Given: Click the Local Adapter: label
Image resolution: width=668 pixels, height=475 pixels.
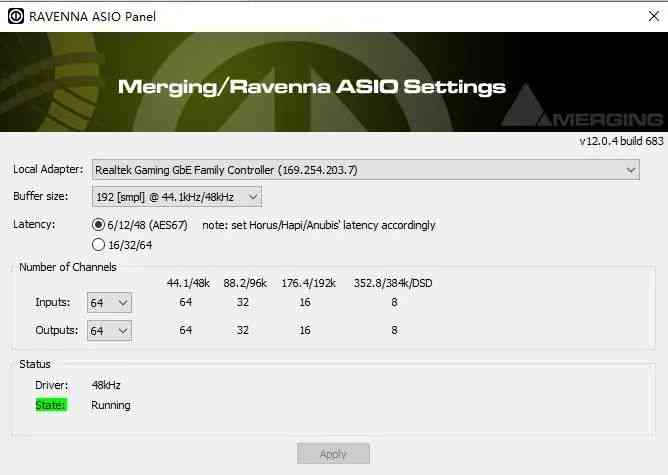Looking at the screenshot, I should click(48, 169).
